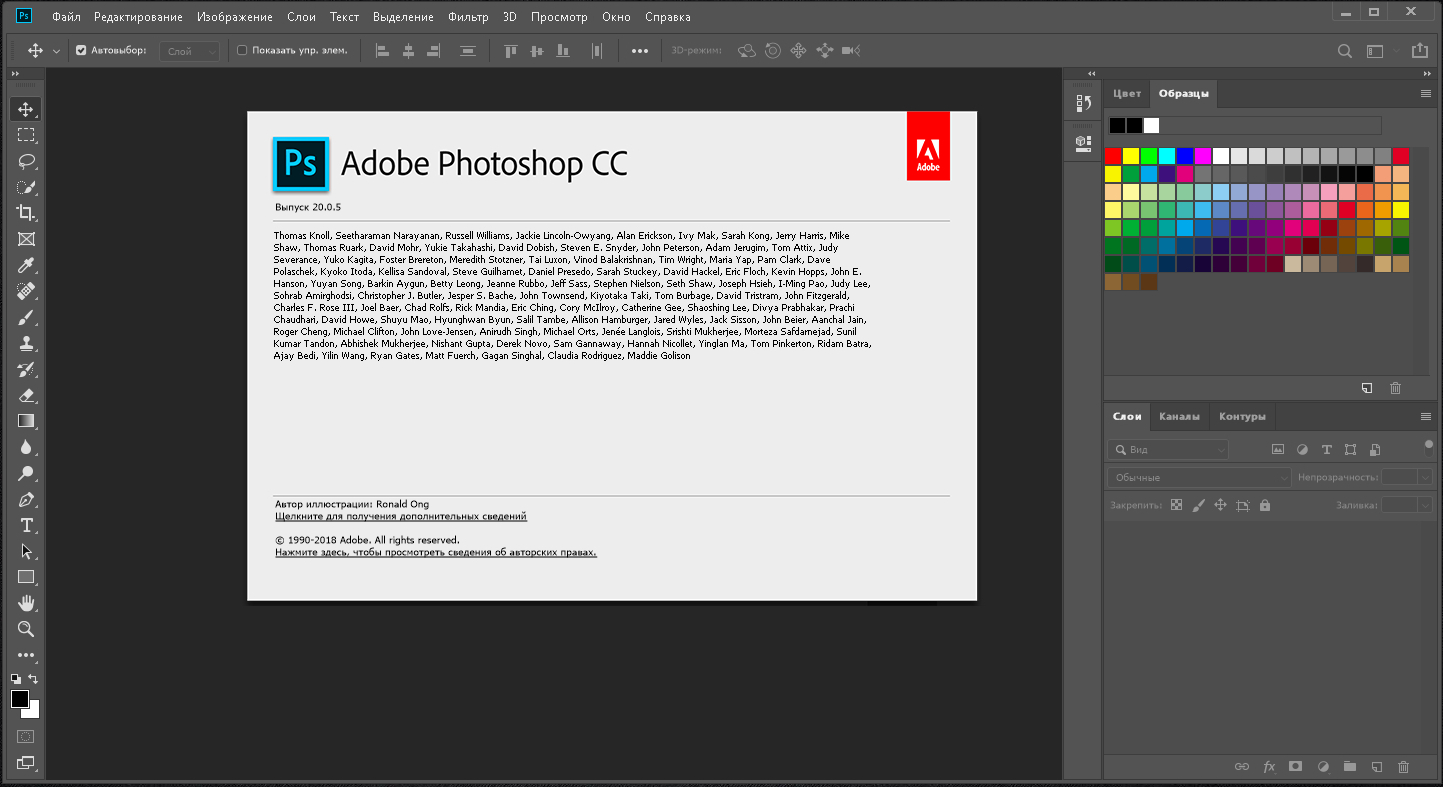Toggle lock all padlock icon
The image size is (1443, 787).
pyautogui.click(x=1265, y=505)
